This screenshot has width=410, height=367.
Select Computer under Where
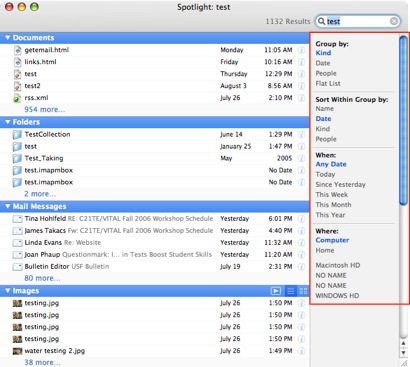click(x=332, y=240)
